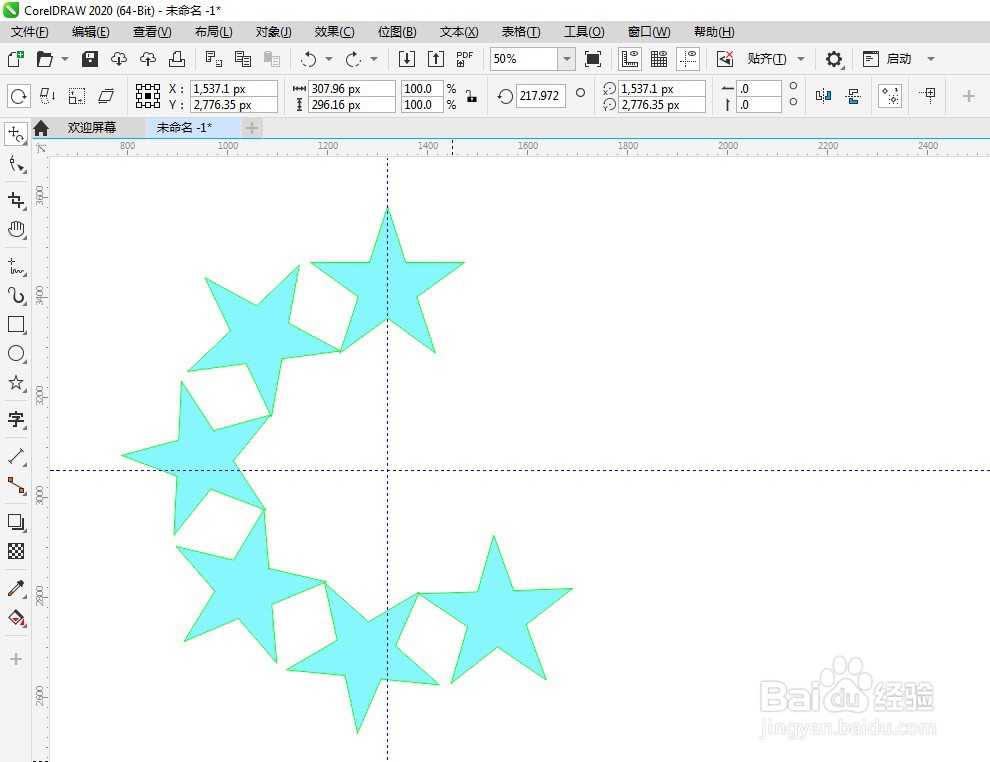
Task: Select the Eyedropper tool
Action: (x=16, y=588)
